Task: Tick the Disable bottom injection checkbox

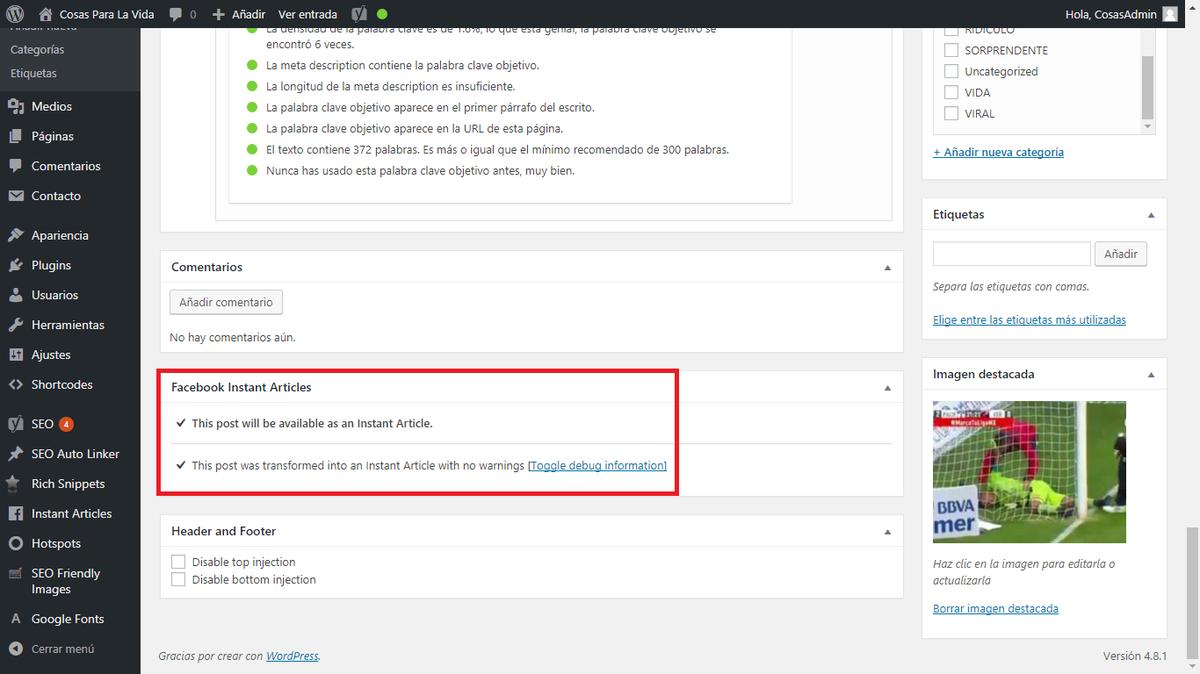Action: (179, 580)
